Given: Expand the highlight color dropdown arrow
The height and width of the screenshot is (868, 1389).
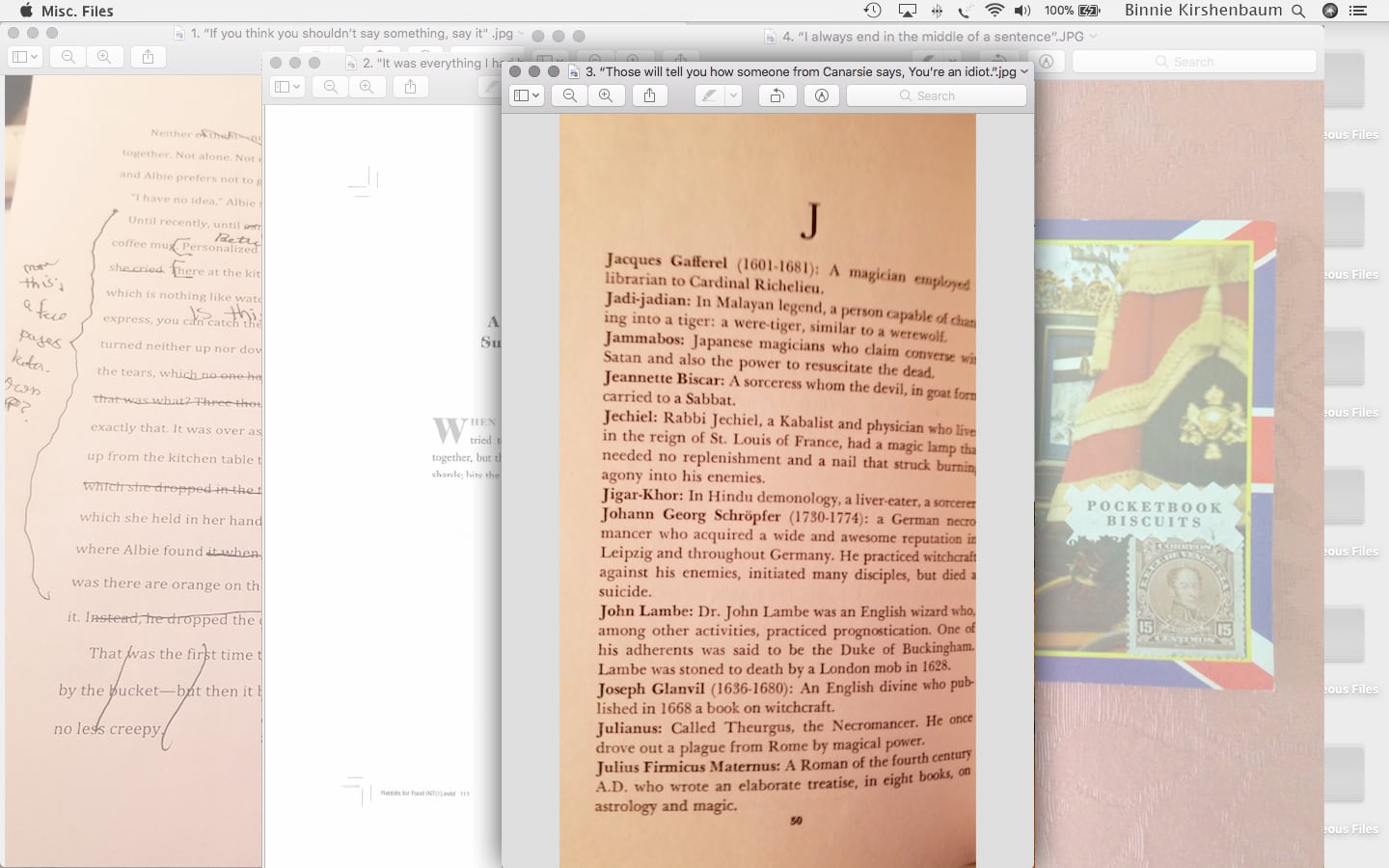Looking at the screenshot, I should point(733,95).
